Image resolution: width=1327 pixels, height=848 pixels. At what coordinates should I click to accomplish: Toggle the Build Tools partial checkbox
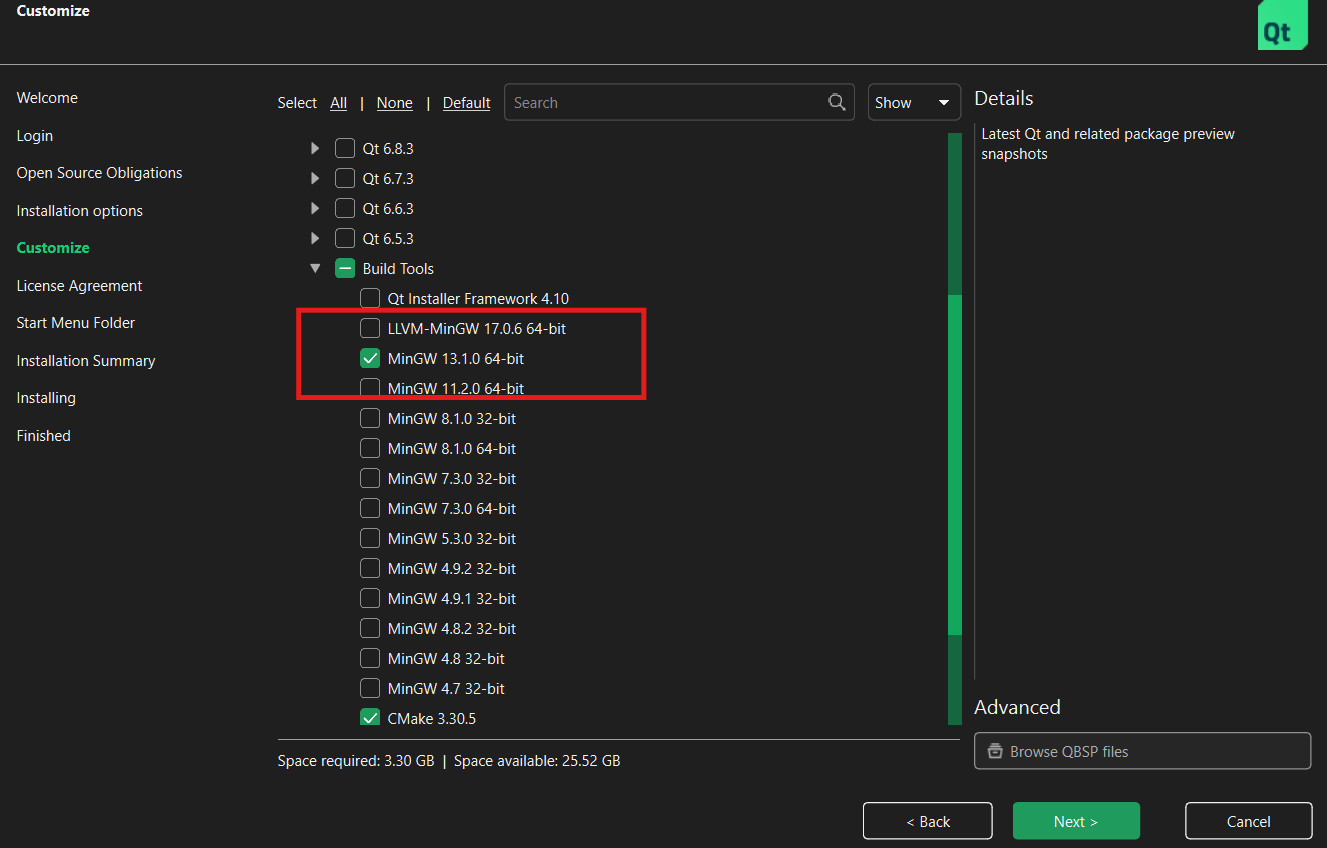(345, 268)
